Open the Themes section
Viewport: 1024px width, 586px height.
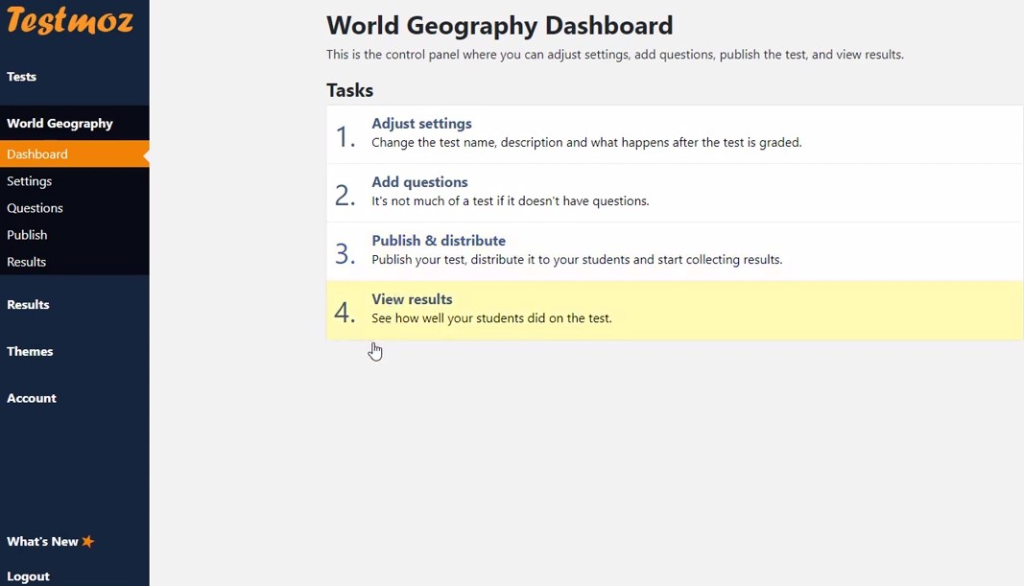(x=30, y=352)
